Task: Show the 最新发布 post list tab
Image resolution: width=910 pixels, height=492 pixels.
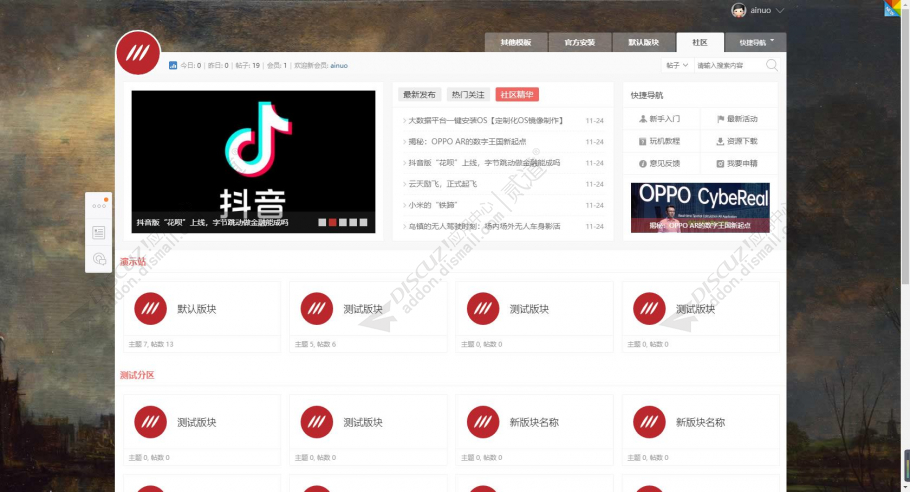Action: 420,95
